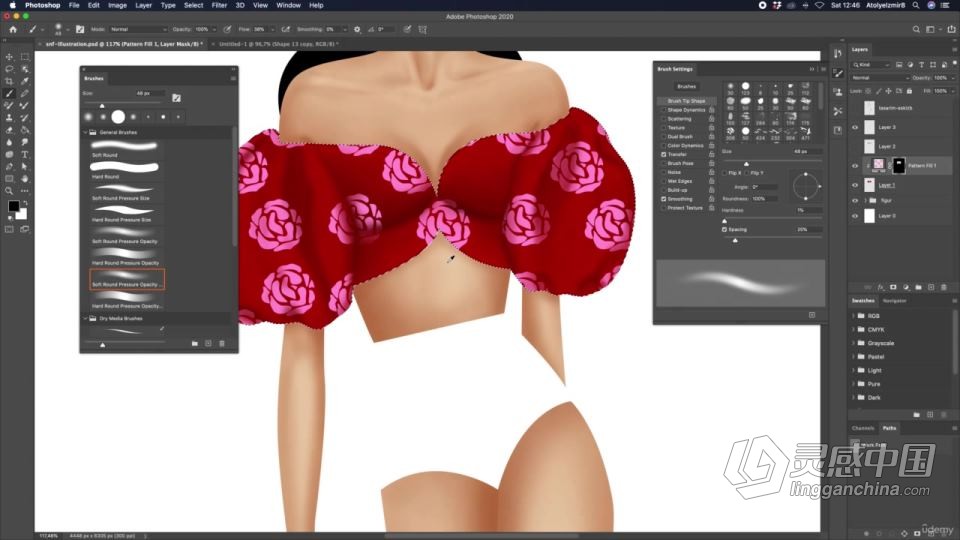Image resolution: width=960 pixels, height=540 pixels.
Task: Click the search icon in options bar
Action: (x=916, y=29)
